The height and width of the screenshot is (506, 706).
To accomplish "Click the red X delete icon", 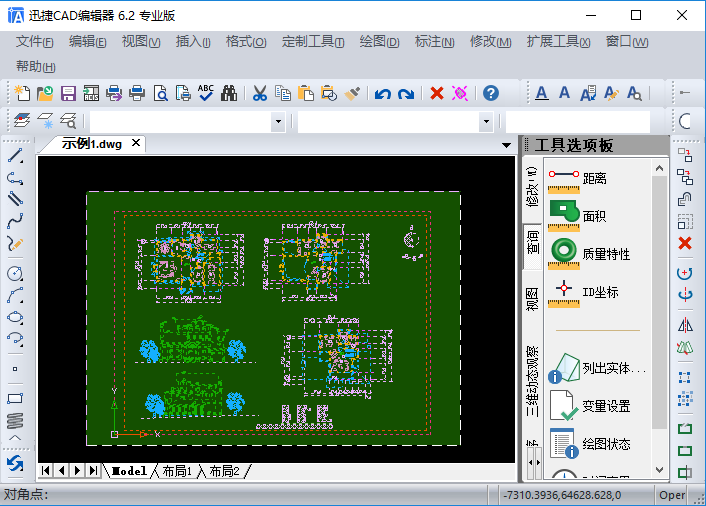I will click(437, 93).
